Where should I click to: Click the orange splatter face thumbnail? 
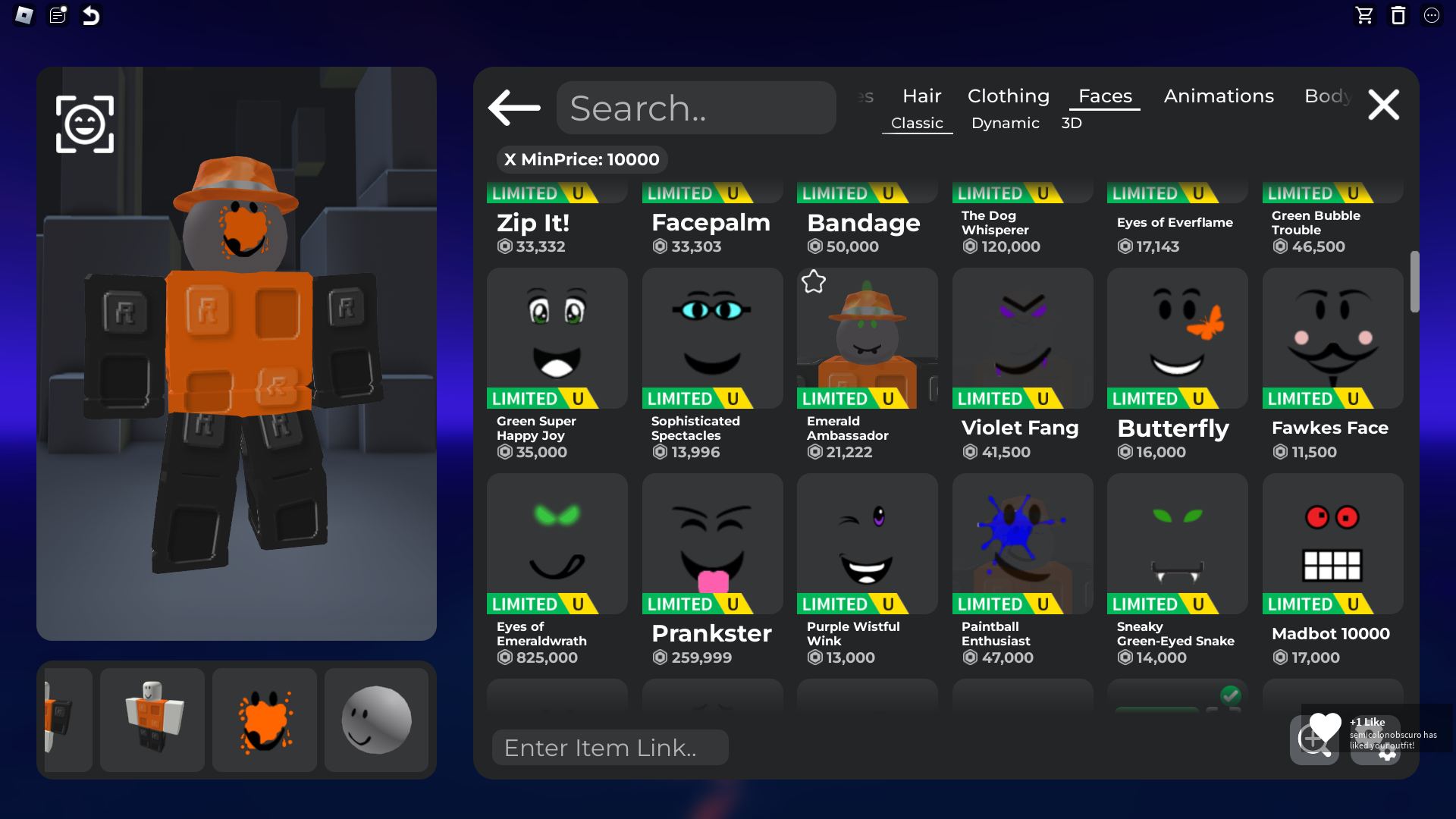coord(265,720)
